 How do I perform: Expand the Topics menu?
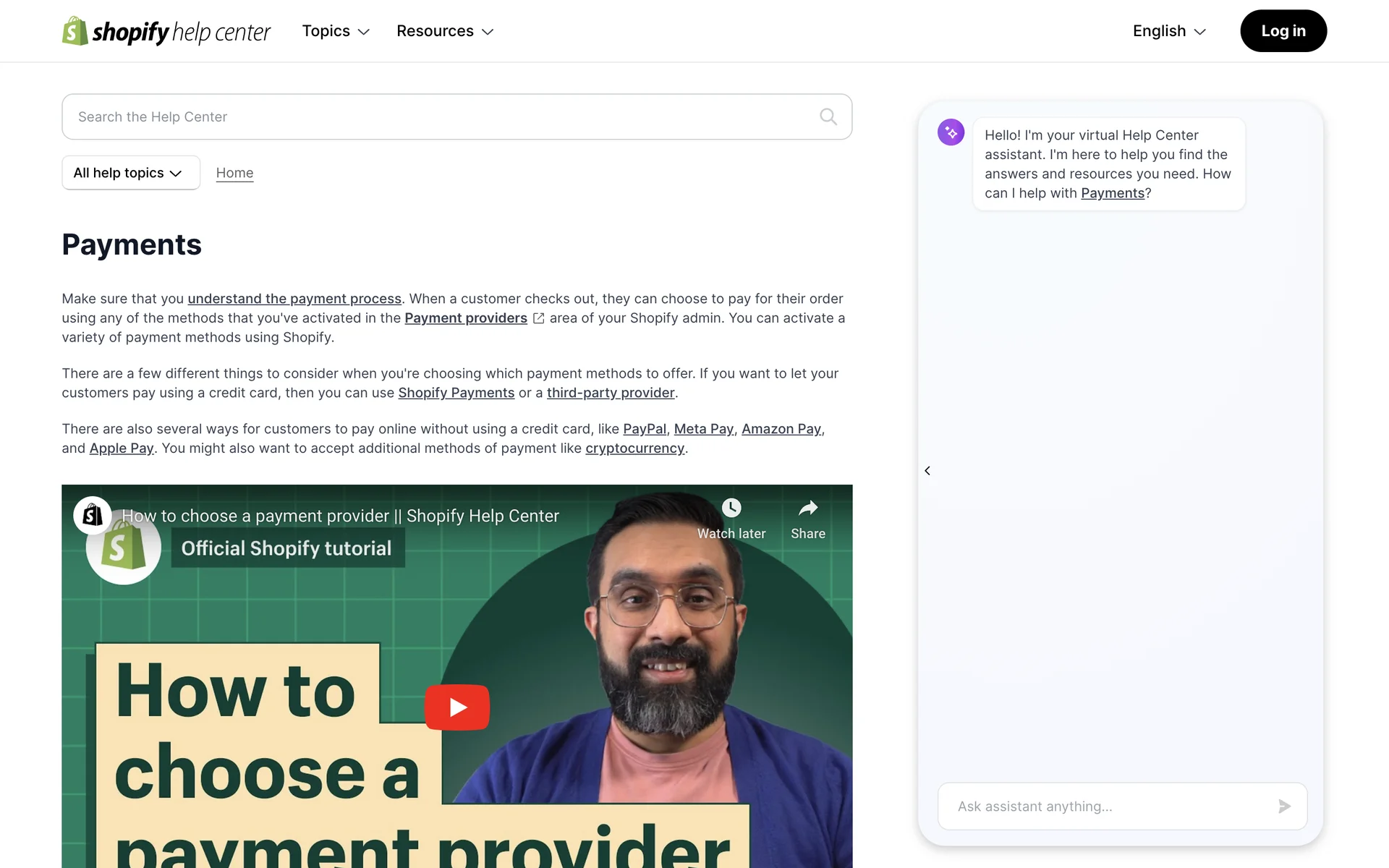click(x=336, y=31)
